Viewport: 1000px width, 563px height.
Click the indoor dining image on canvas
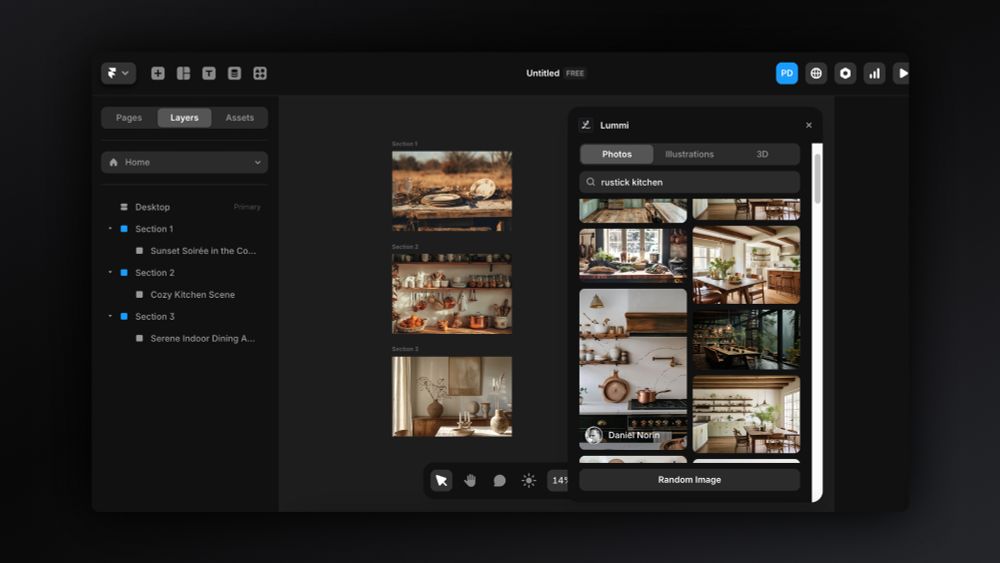coord(452,396)
